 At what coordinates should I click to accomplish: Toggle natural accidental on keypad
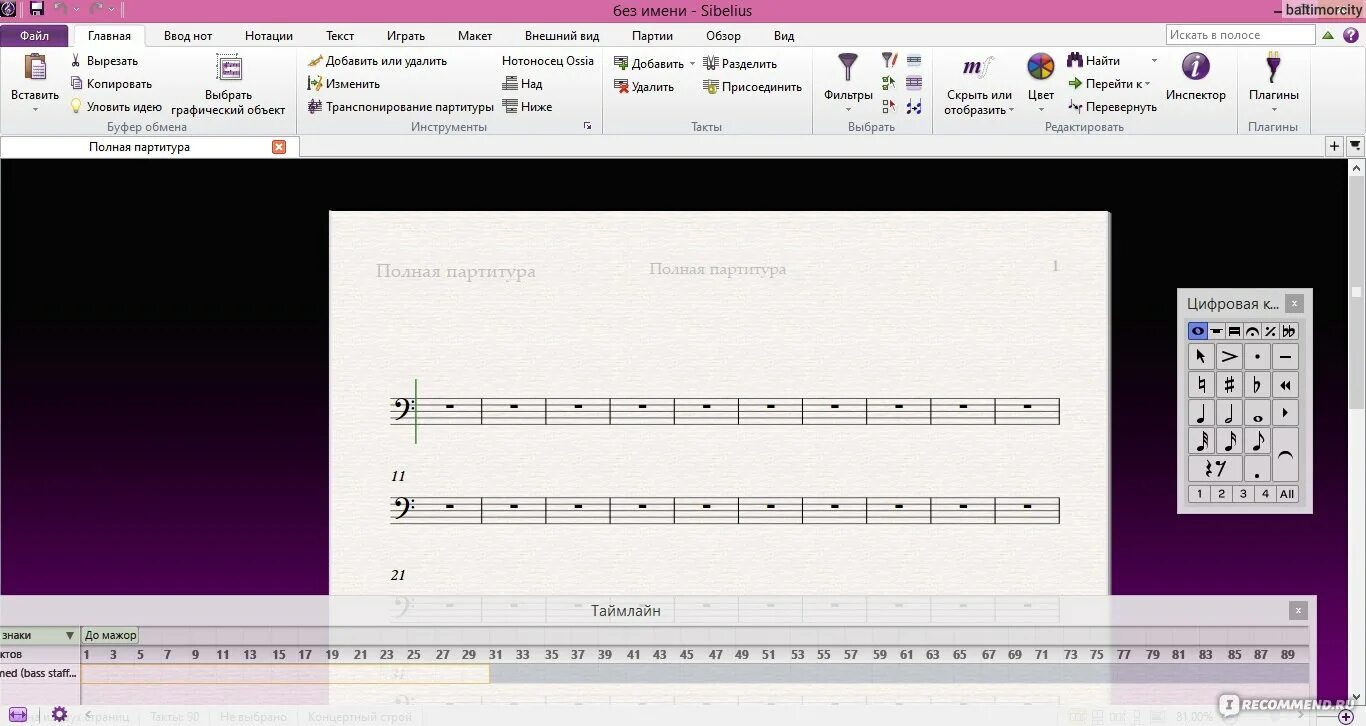(1201, 384)
